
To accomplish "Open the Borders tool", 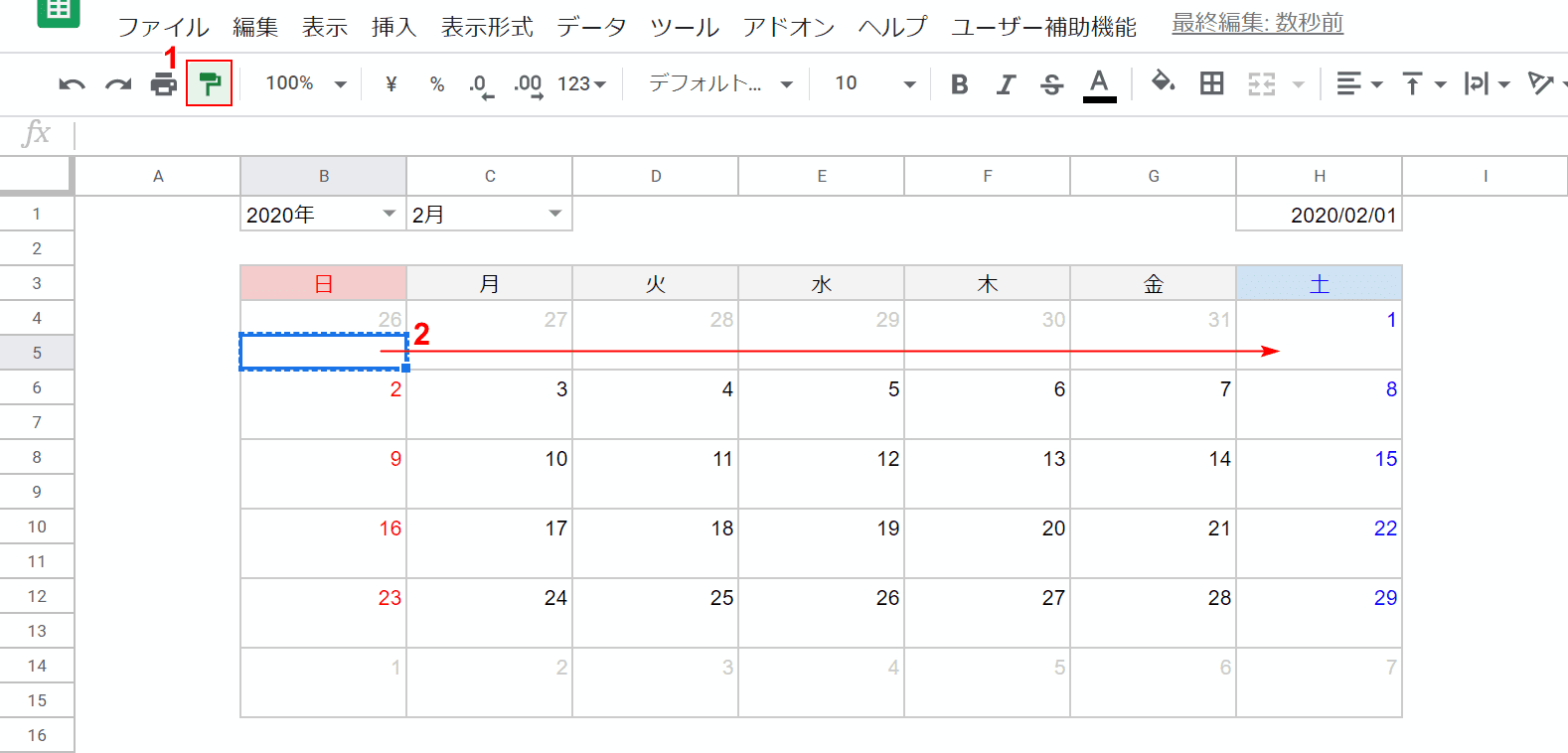I will (x=1211, y=83).
